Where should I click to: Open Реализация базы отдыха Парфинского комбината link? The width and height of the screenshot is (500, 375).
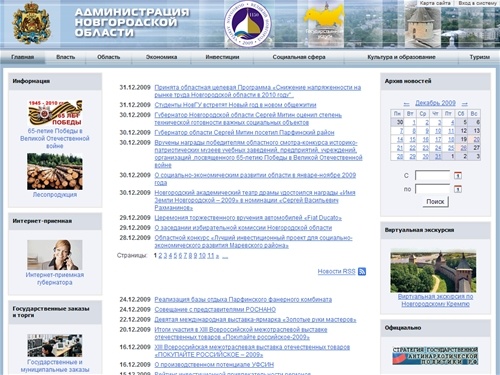[243, 300]
